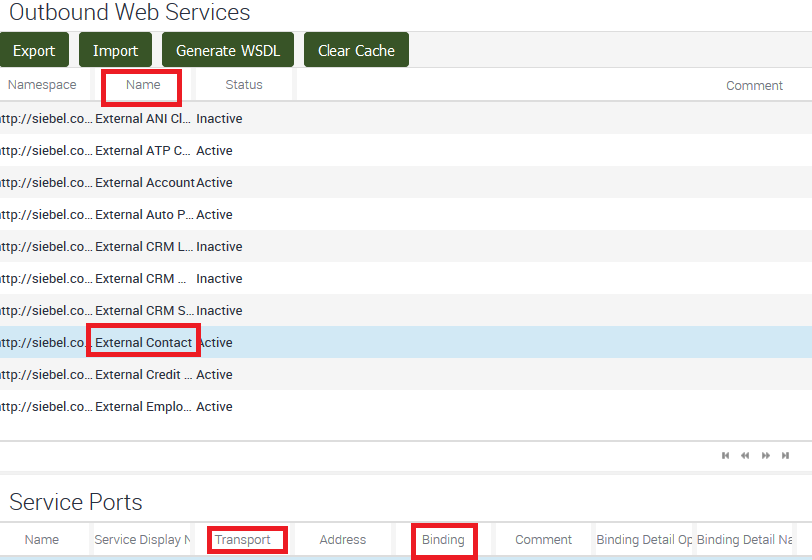Sort by Name column in Outbound Web Services

(x=143, y=84)
